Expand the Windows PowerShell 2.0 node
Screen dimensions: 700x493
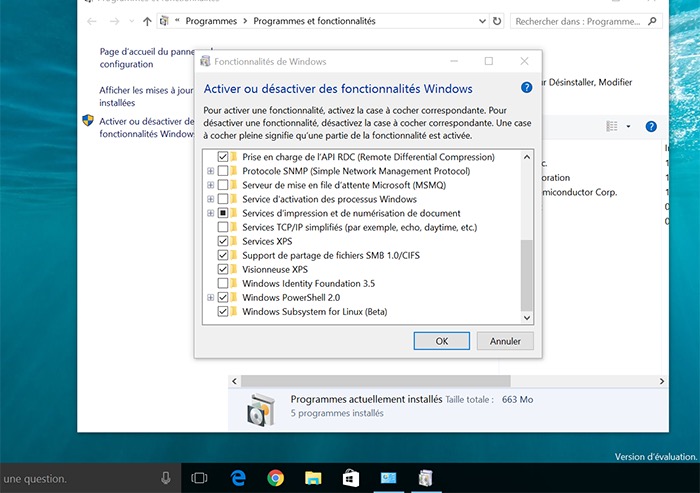click(x=210, y=298)
